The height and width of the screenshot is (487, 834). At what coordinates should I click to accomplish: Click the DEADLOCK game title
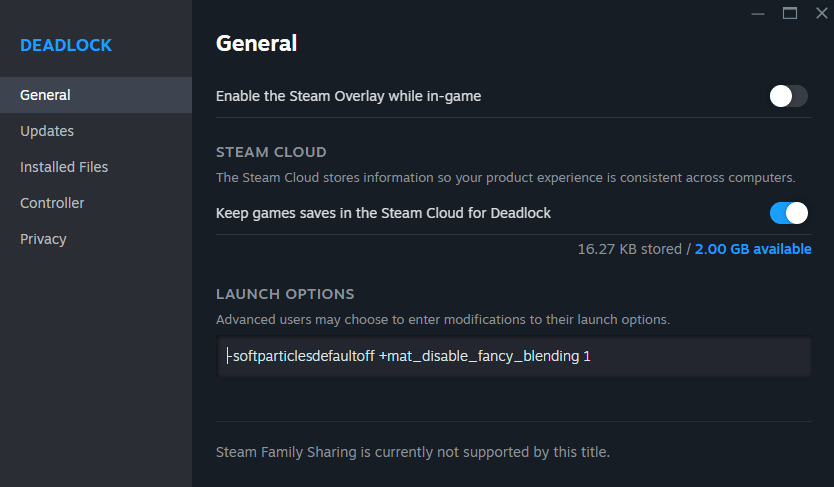[66, 45]
